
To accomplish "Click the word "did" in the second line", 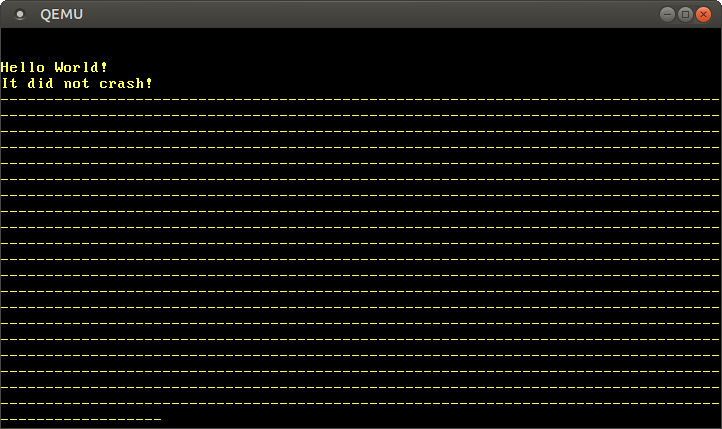I will [40, 83].
